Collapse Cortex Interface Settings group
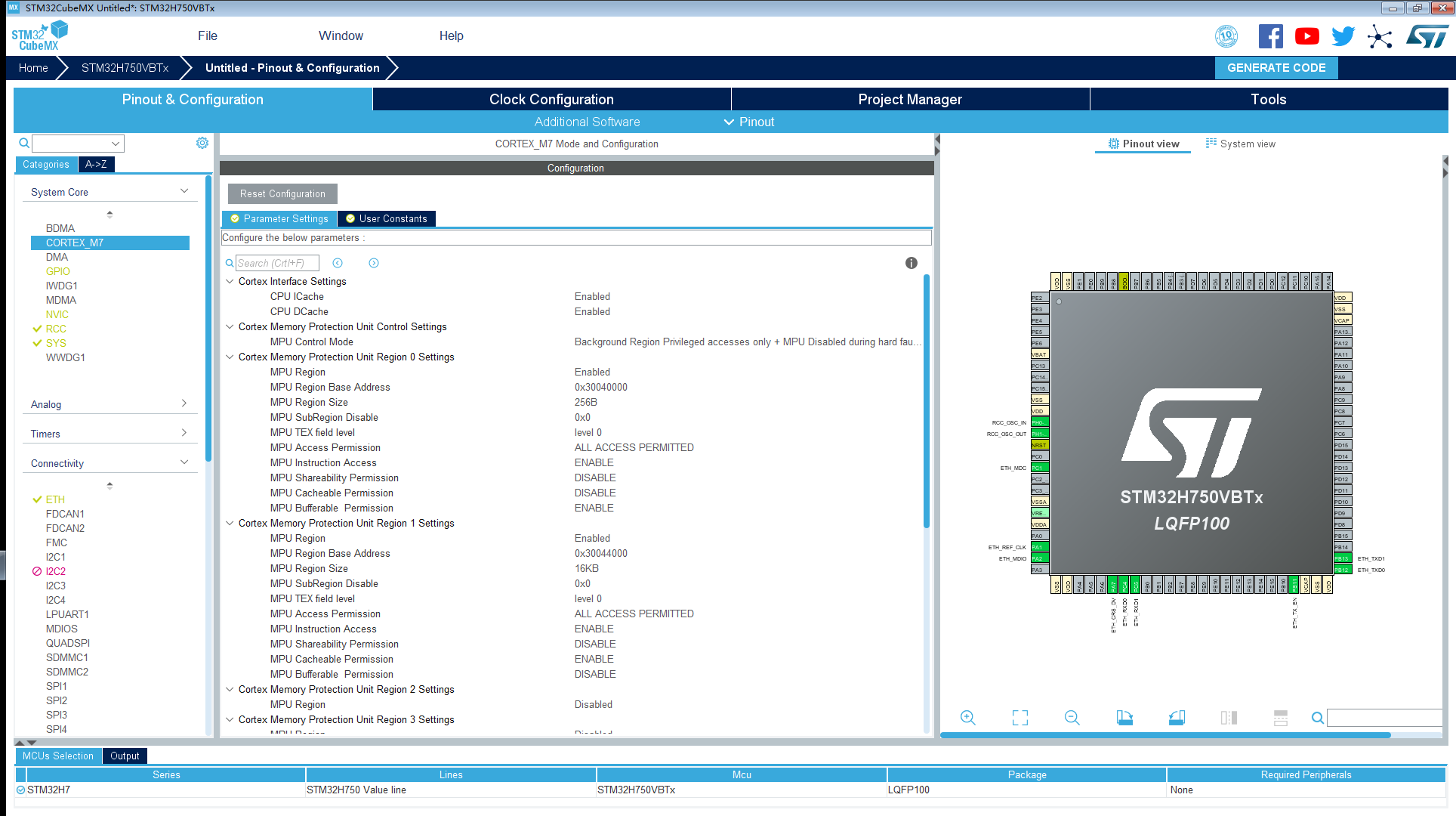1456x816 pixels. coord(230,281)
